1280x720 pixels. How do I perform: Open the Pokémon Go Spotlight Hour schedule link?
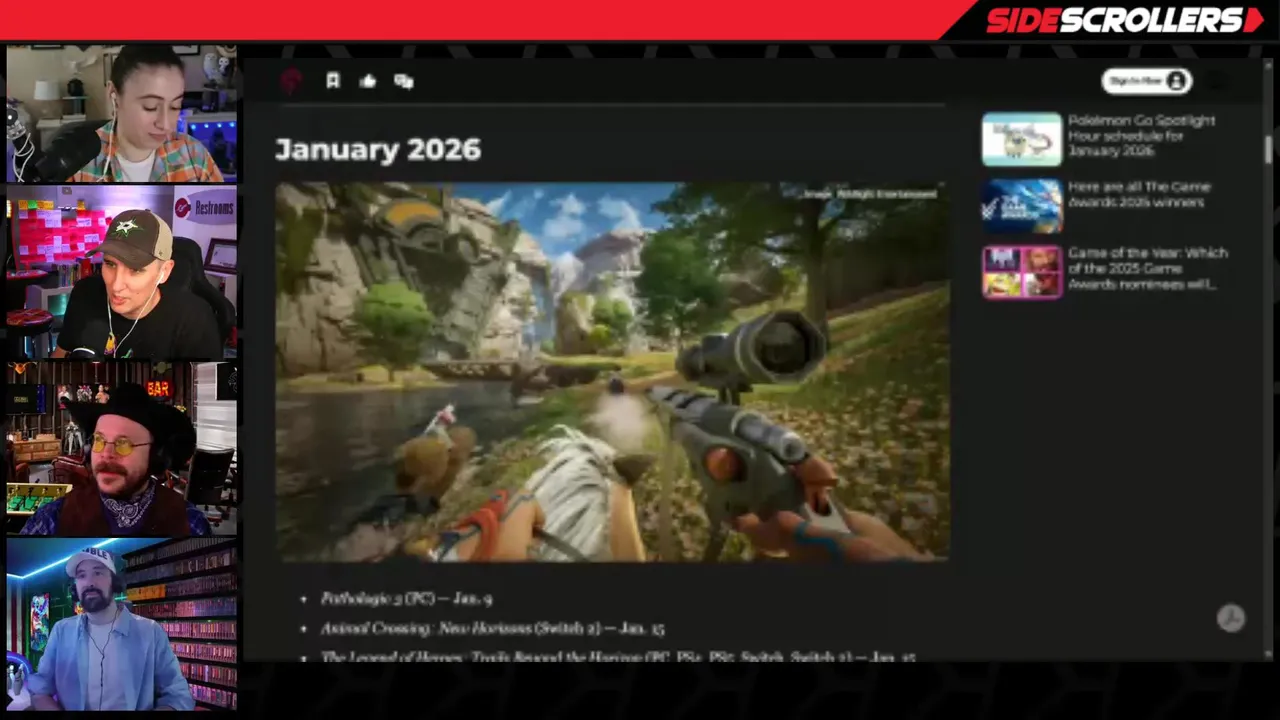coord(1141,136)
